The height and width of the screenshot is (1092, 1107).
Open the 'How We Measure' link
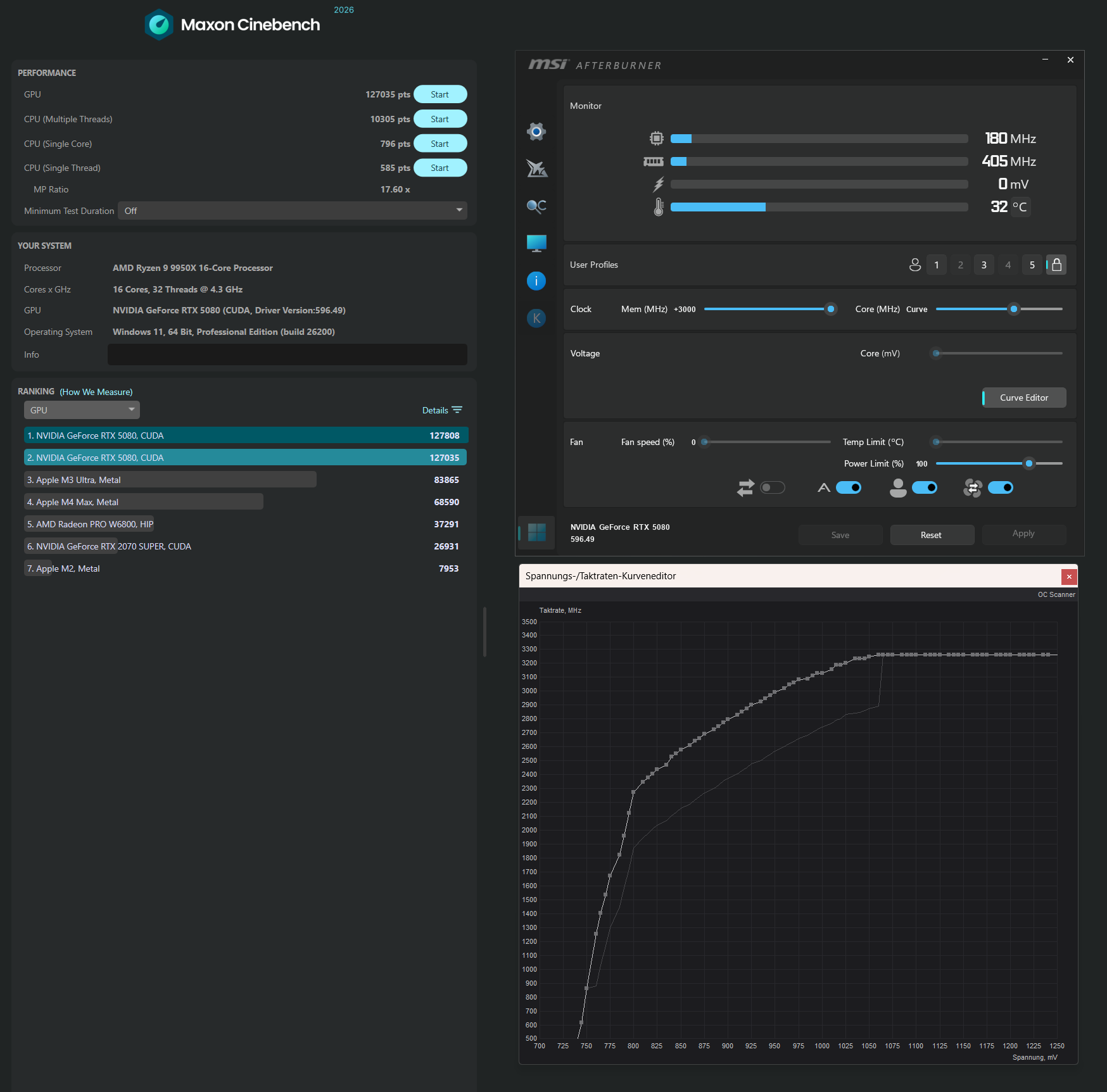pyautogui.click(x=96, y=392)
